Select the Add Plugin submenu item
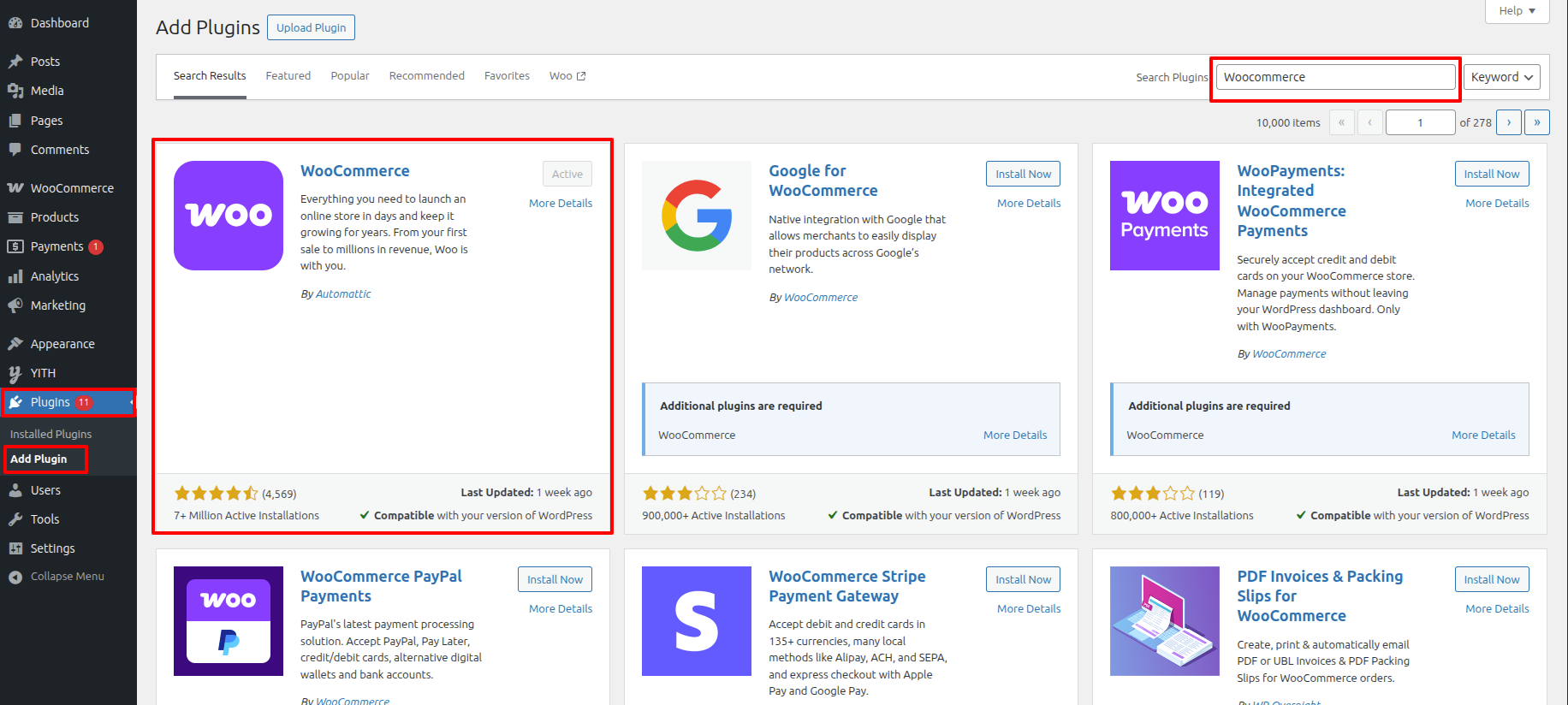1568x705 pixels. 39,459
